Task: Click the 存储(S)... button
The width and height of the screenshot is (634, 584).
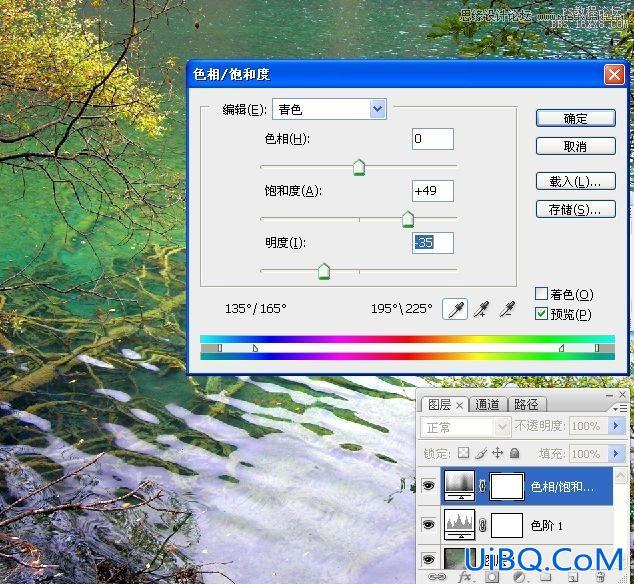Action: pyautogui.click(x=575, y=209)
